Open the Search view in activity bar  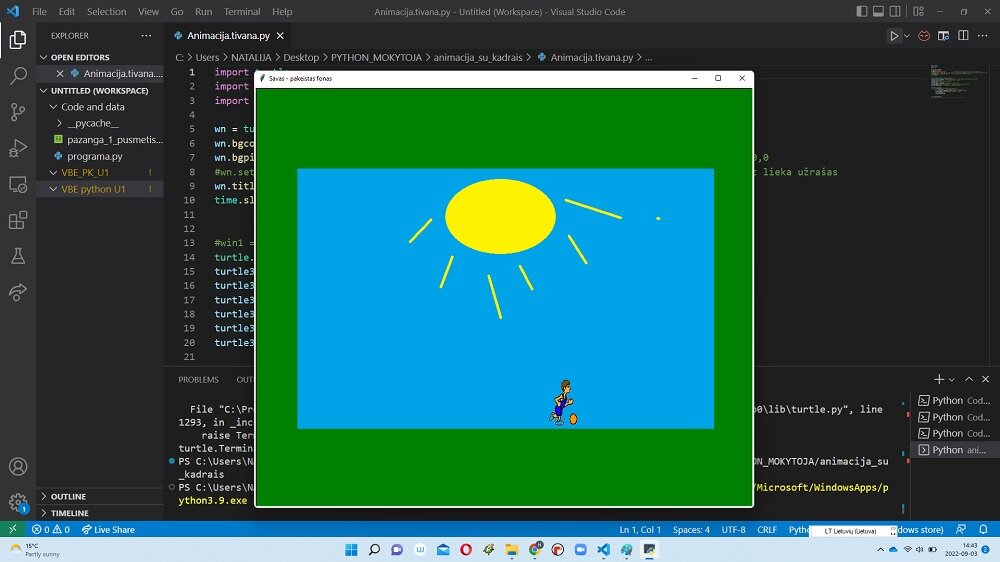(17, 76)
